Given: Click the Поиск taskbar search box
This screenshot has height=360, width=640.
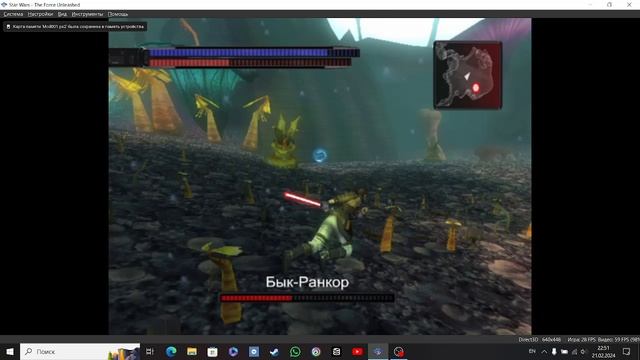Looking at the screenshot, I should (x=80, y=351).
